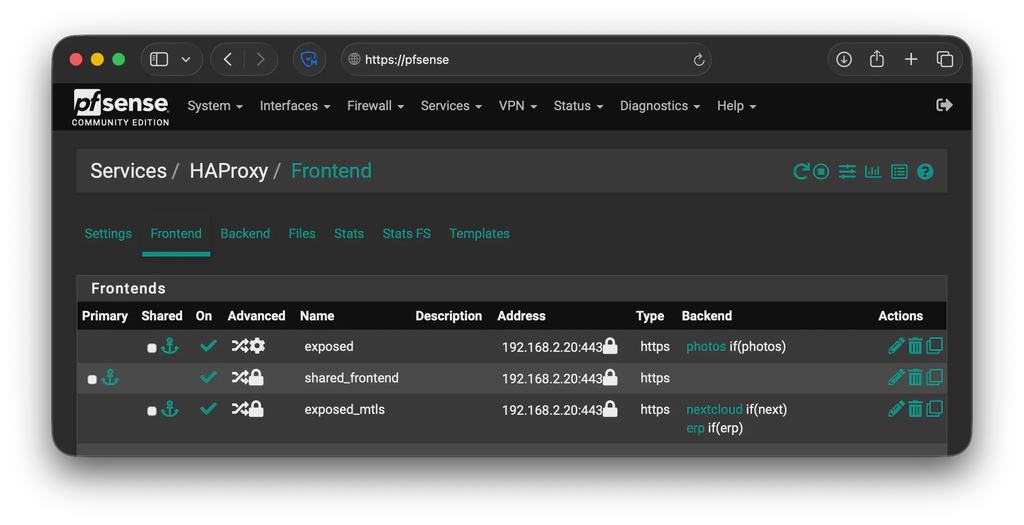The width and height of the screenshot is (1024, 525).
Task: Check the exposed row checkbox
Action: 152,348
